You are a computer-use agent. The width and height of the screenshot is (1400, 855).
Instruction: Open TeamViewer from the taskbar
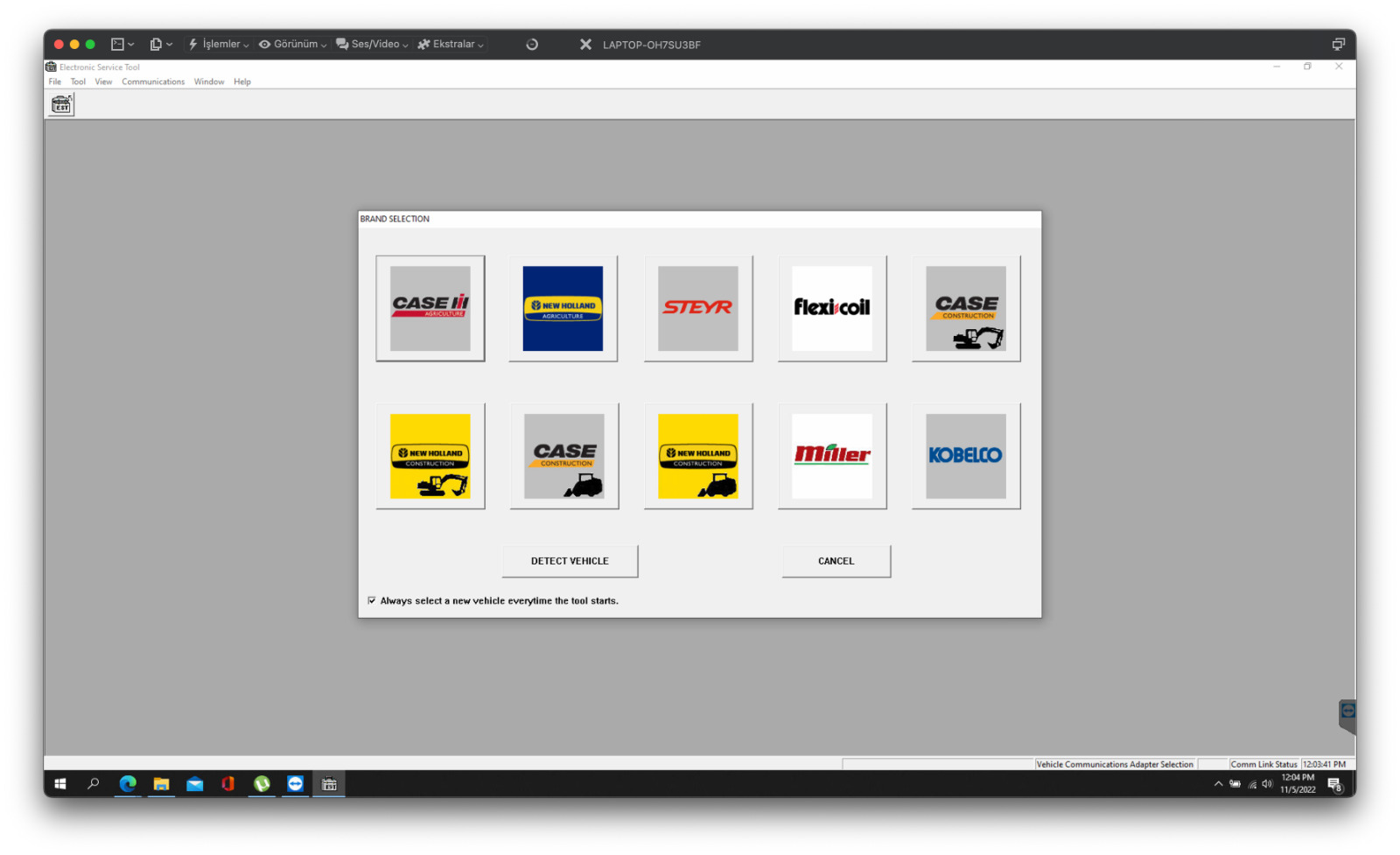295,784
